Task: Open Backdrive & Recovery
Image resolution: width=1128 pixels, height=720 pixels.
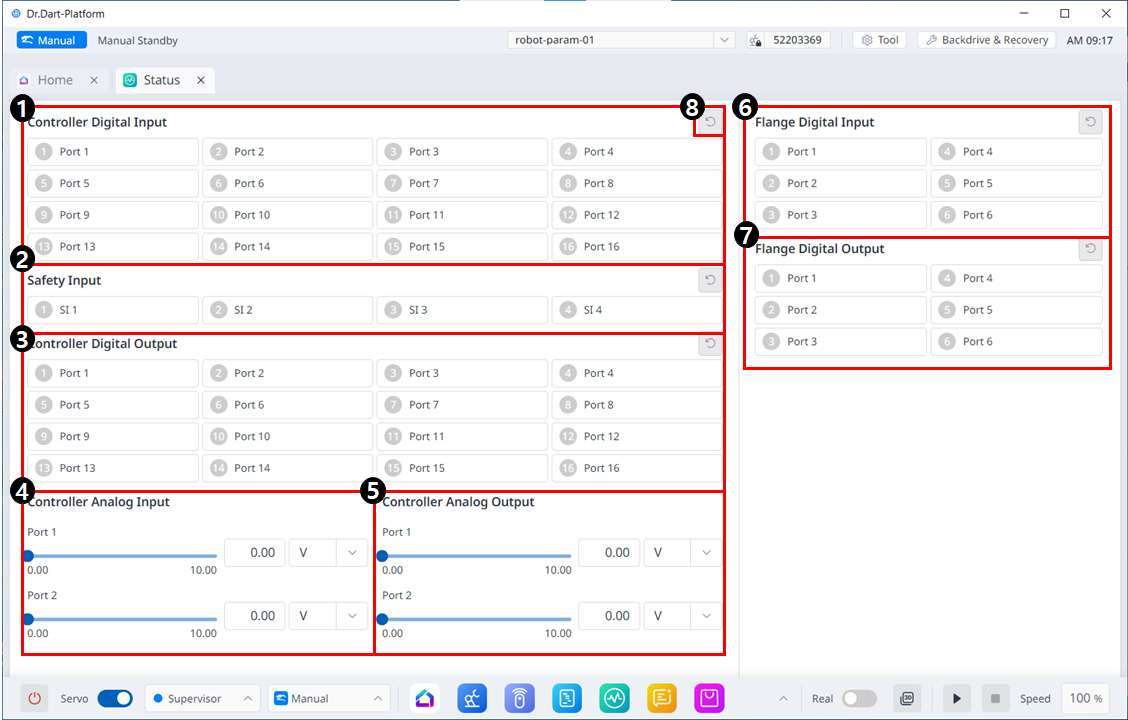Action: (986, 40)
